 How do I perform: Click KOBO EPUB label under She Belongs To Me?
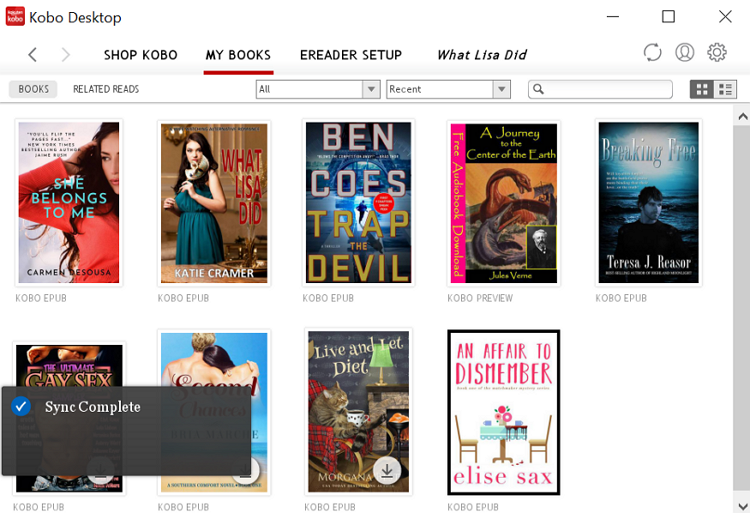[41, 298]
